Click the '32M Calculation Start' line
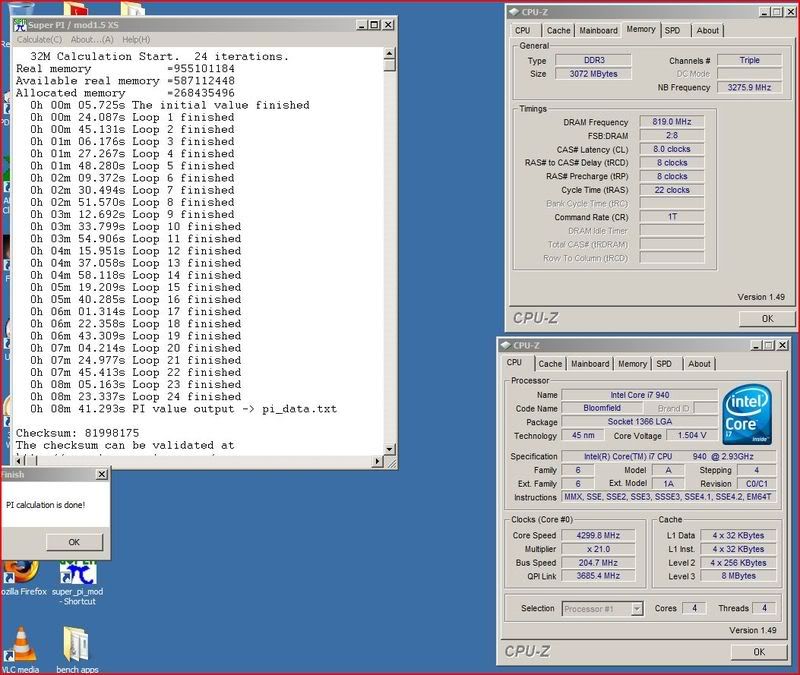 [x=159, y=56]
